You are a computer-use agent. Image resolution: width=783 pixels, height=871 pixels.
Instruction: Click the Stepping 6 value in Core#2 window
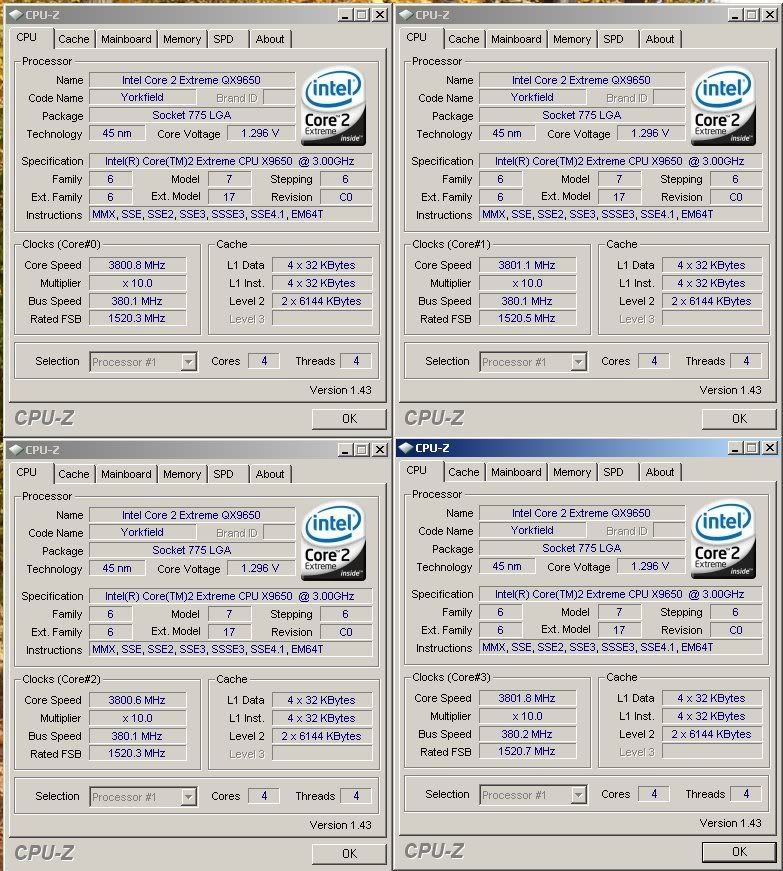coord(345,614)
